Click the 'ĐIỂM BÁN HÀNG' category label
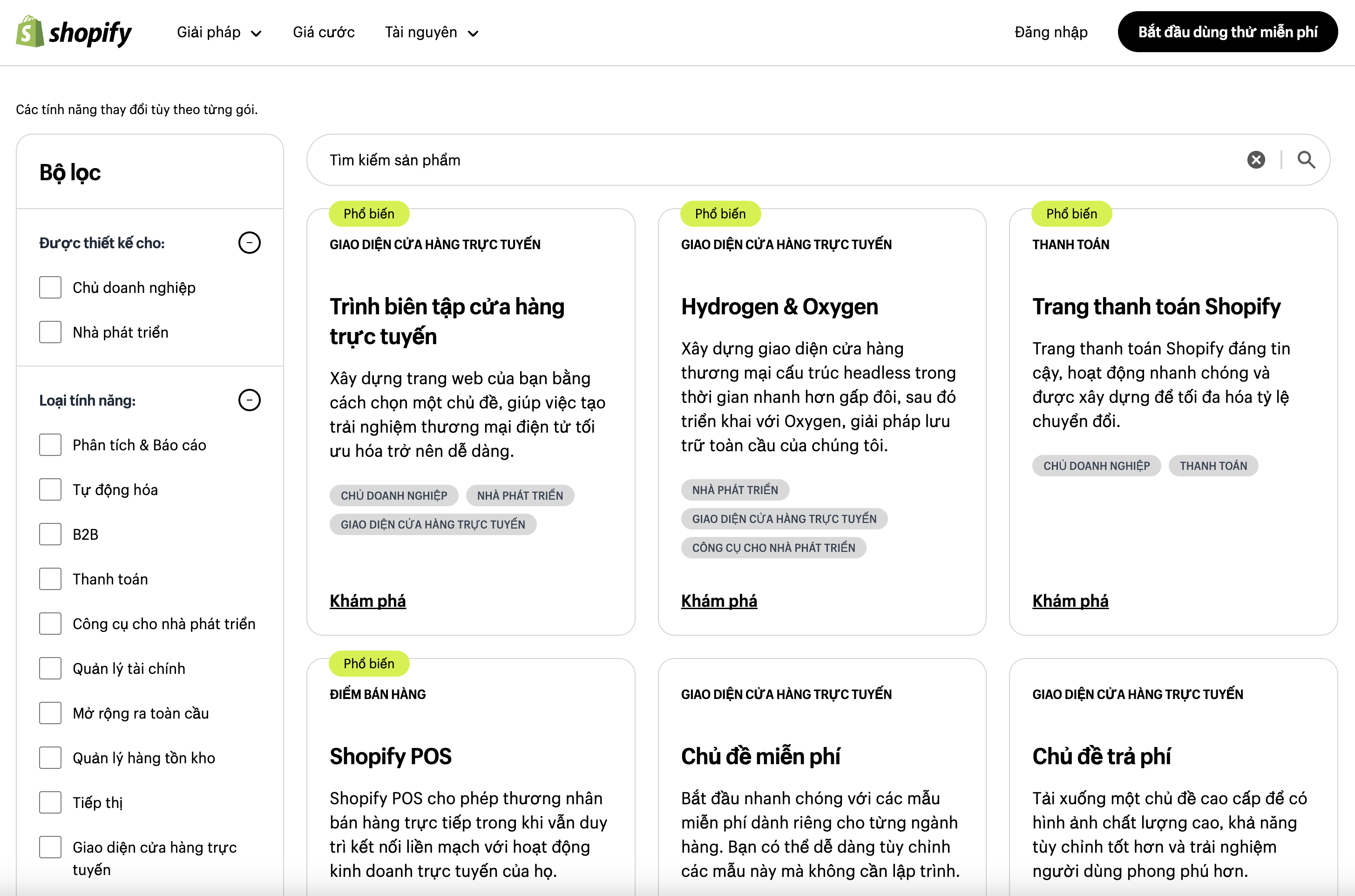Image resolution: width=1355 pixels, height=896 pixels. coord(378,694)
